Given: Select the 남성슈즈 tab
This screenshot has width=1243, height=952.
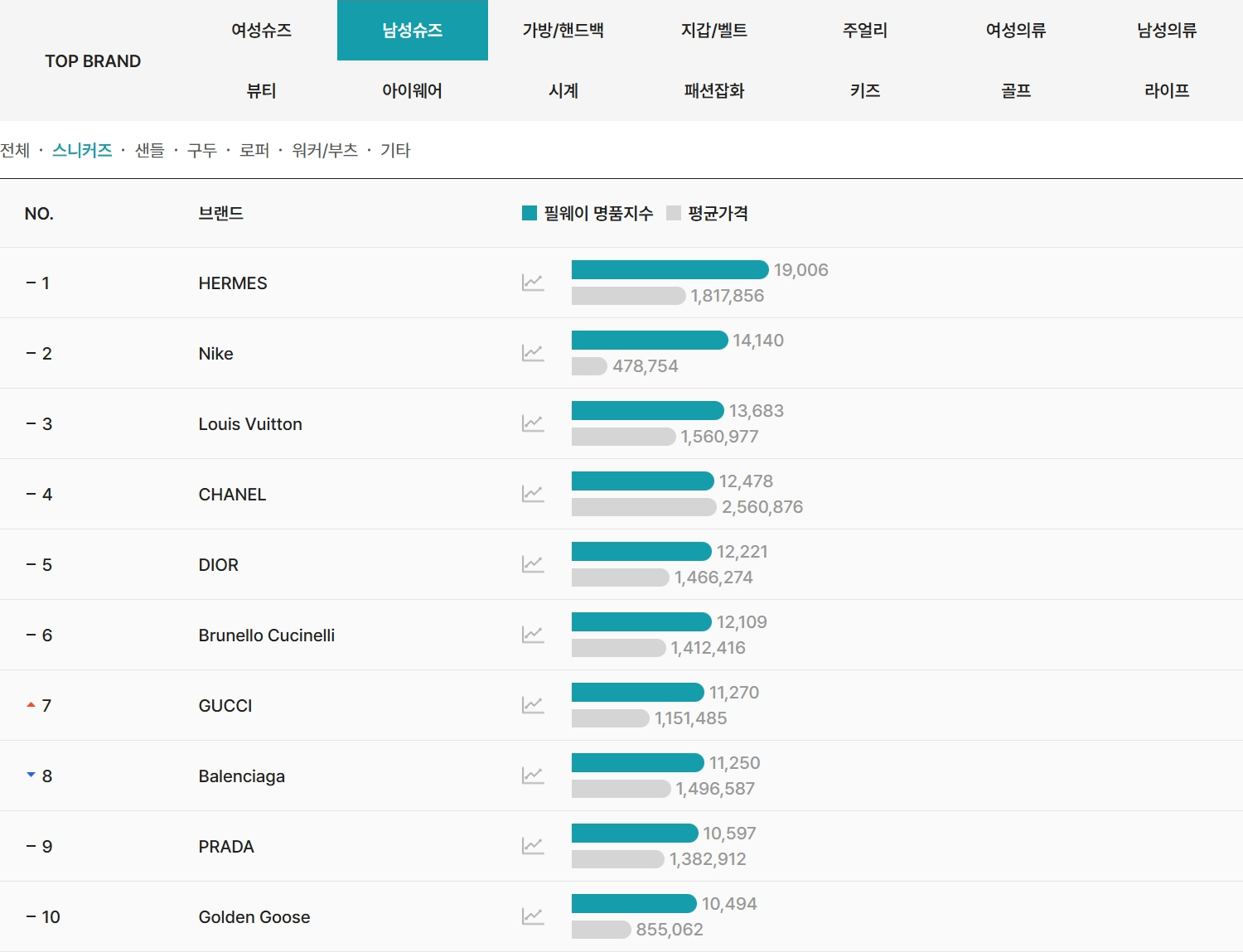Looking at the screenshot, I should pyautogui.click(x=413, y=31).
